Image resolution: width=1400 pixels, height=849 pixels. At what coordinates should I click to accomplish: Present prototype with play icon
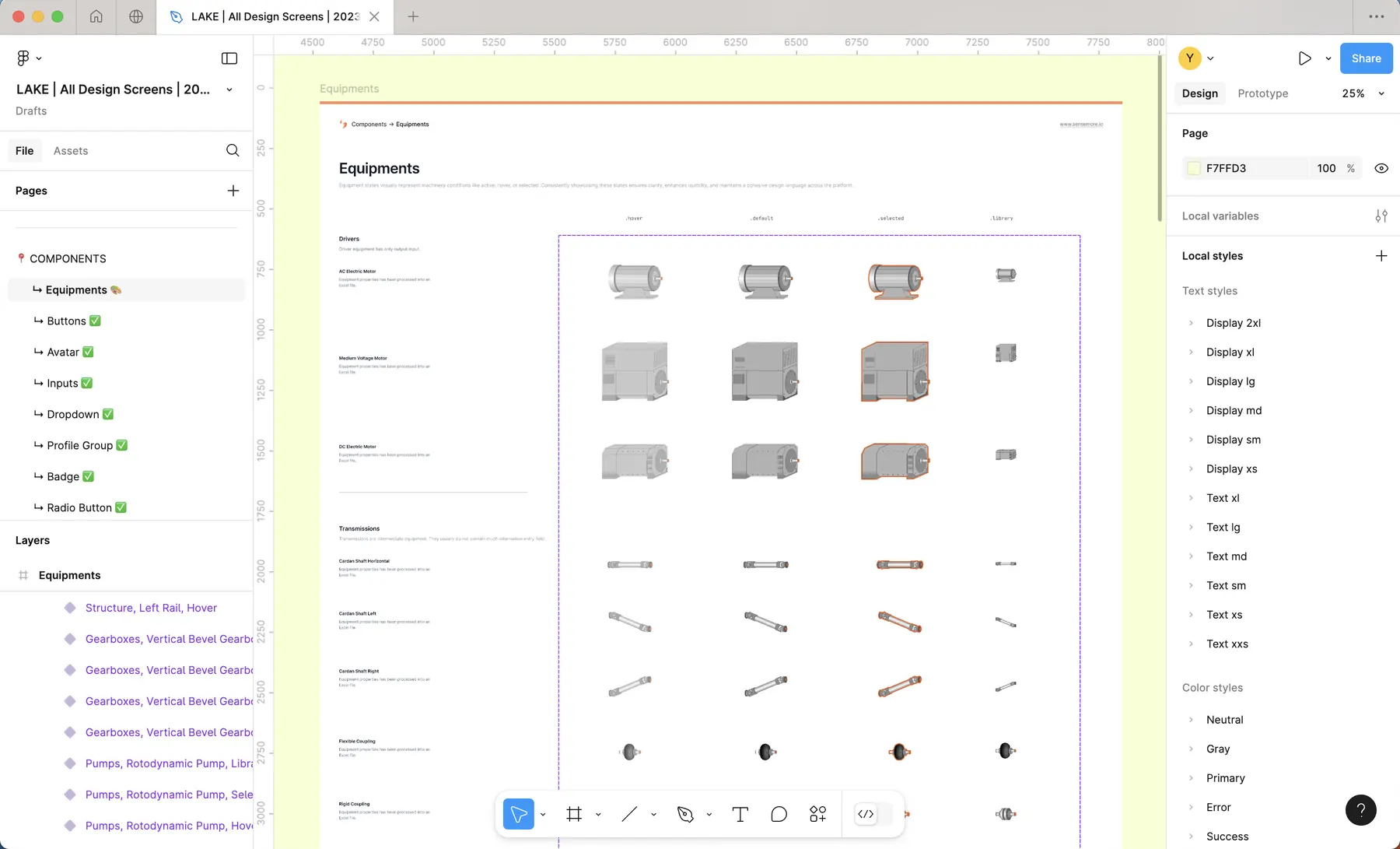[1304, 58]
